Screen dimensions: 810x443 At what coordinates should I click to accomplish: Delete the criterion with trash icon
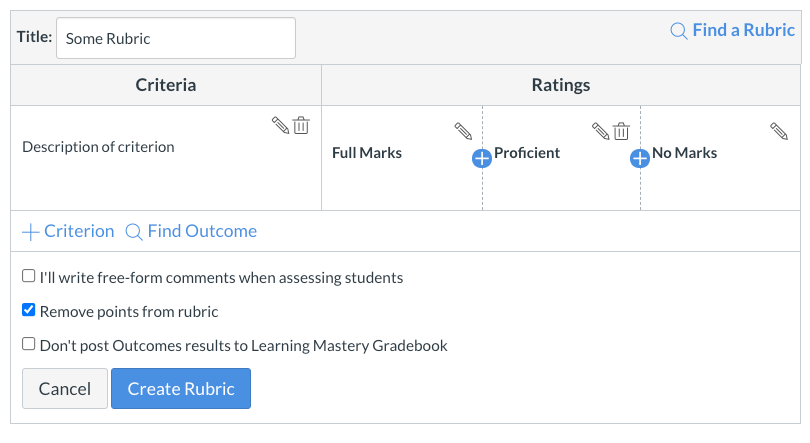coord(301,126)
